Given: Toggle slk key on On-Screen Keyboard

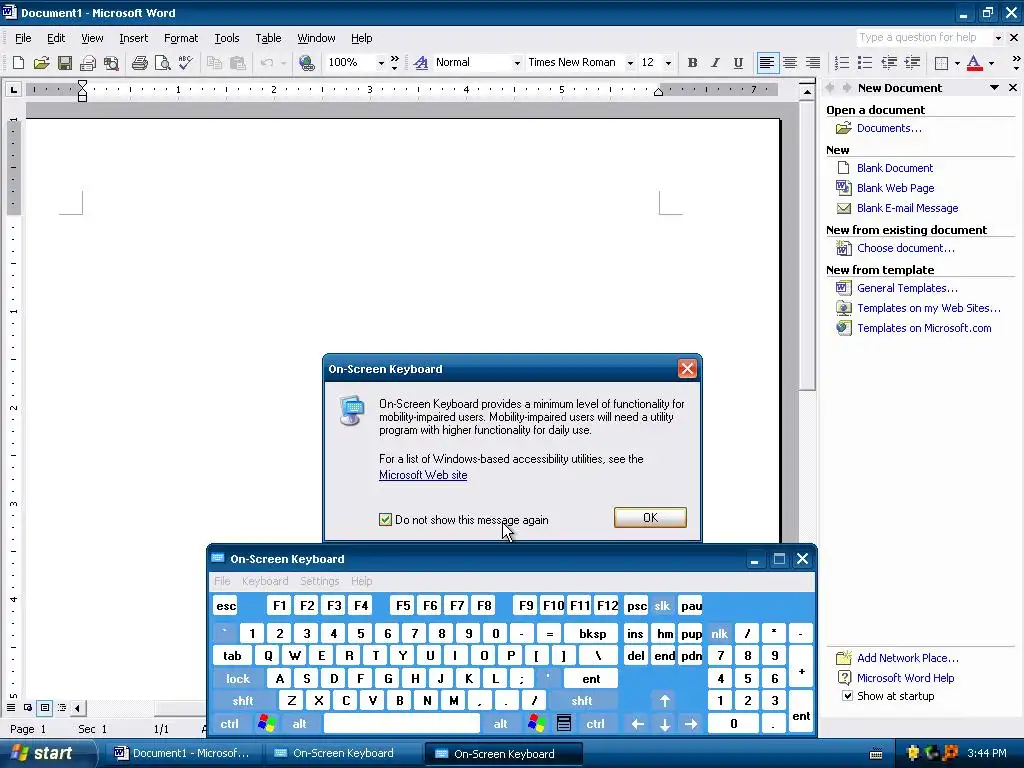Looking at the screenshot, I should coord(662,605).
